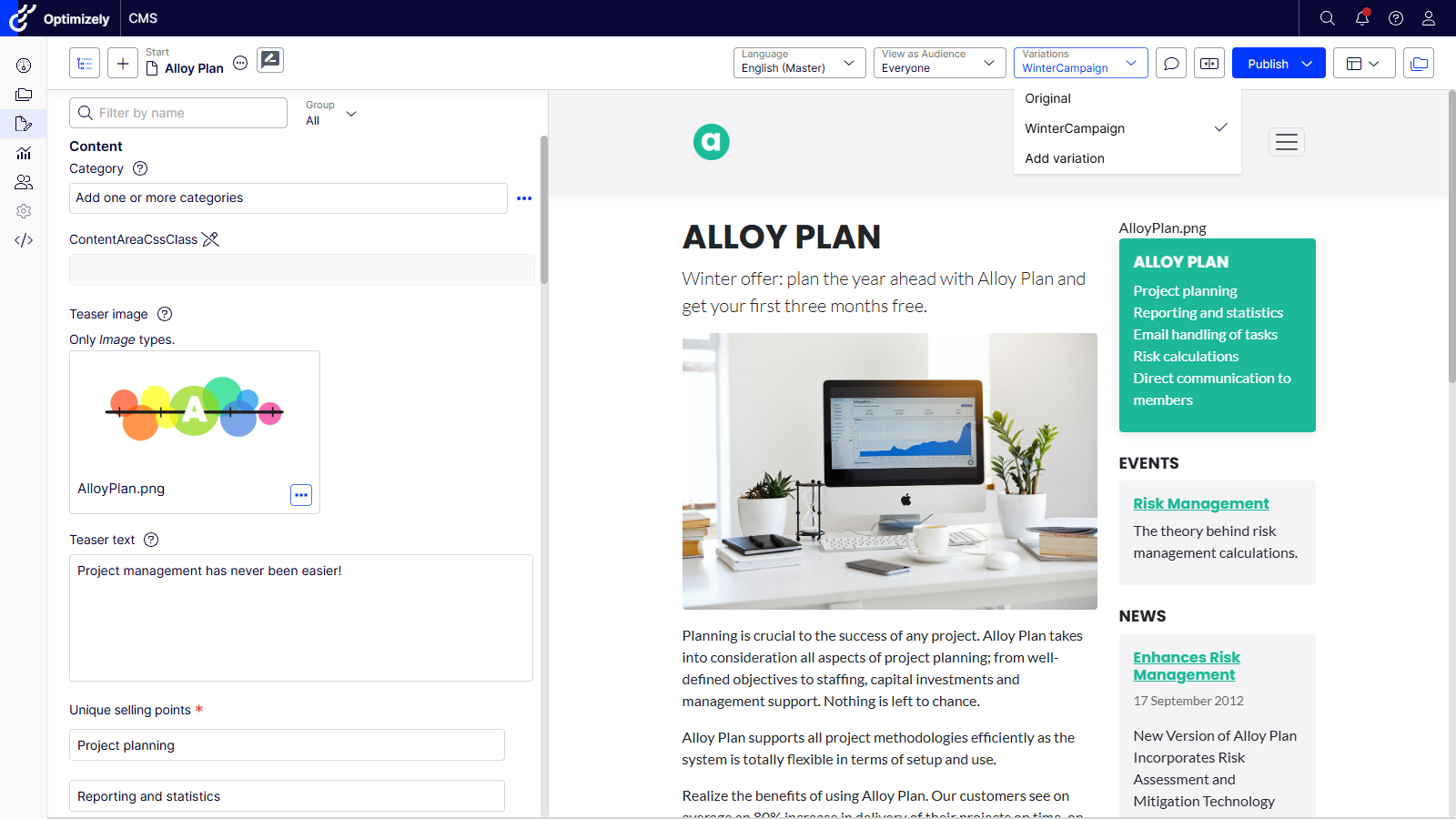This screenshot has height=819, width=1456.
Task: Open the category picker ellipsis button
Action: click(524, 198)
